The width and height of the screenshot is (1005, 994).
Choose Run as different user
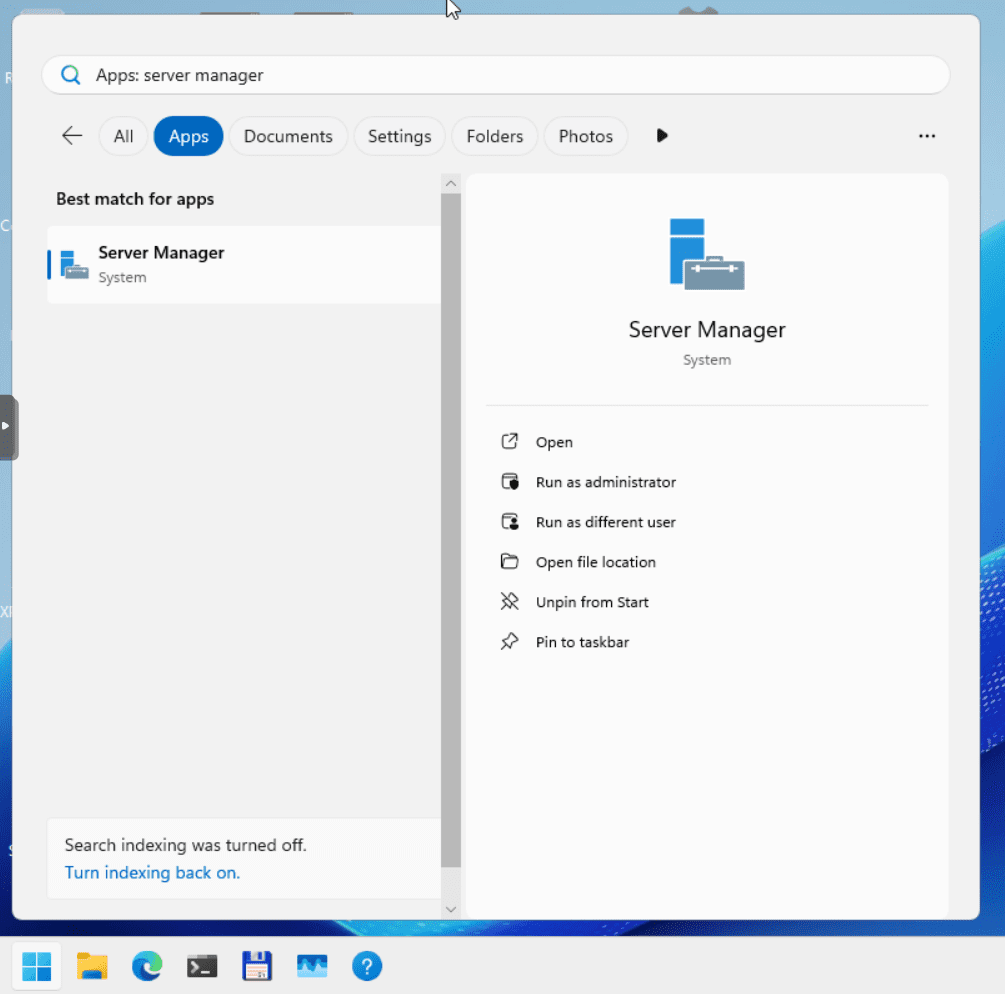point(605,522)
